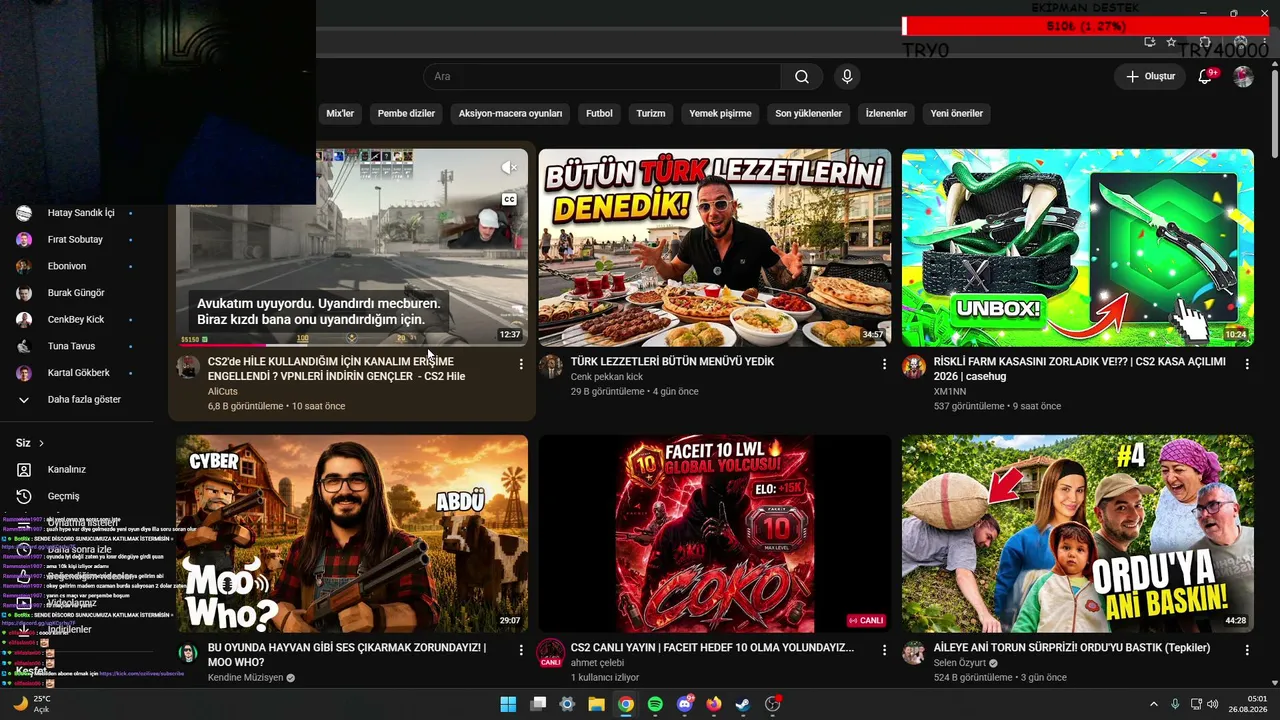The width and height of the screenshot is (1280, 720).
Task: Open options for the CS2 CANLI YAYIN video
Action: [884, 650]
